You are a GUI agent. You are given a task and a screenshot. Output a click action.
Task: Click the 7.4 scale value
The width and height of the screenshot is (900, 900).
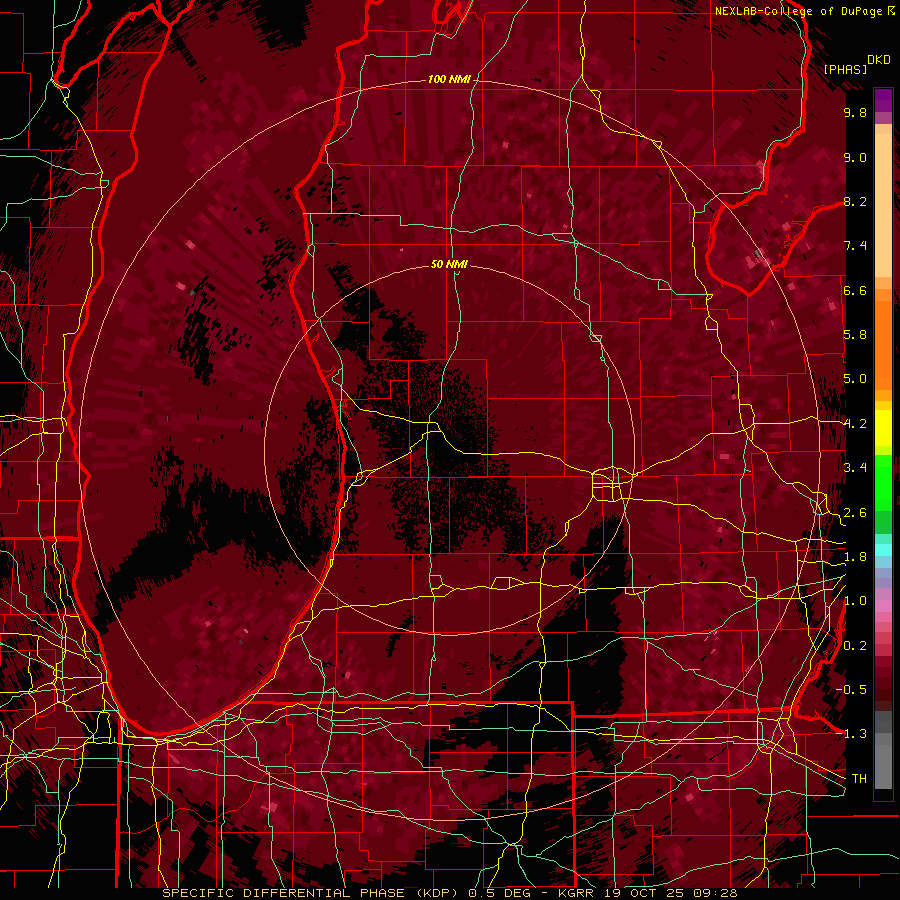tap(855, 246)
